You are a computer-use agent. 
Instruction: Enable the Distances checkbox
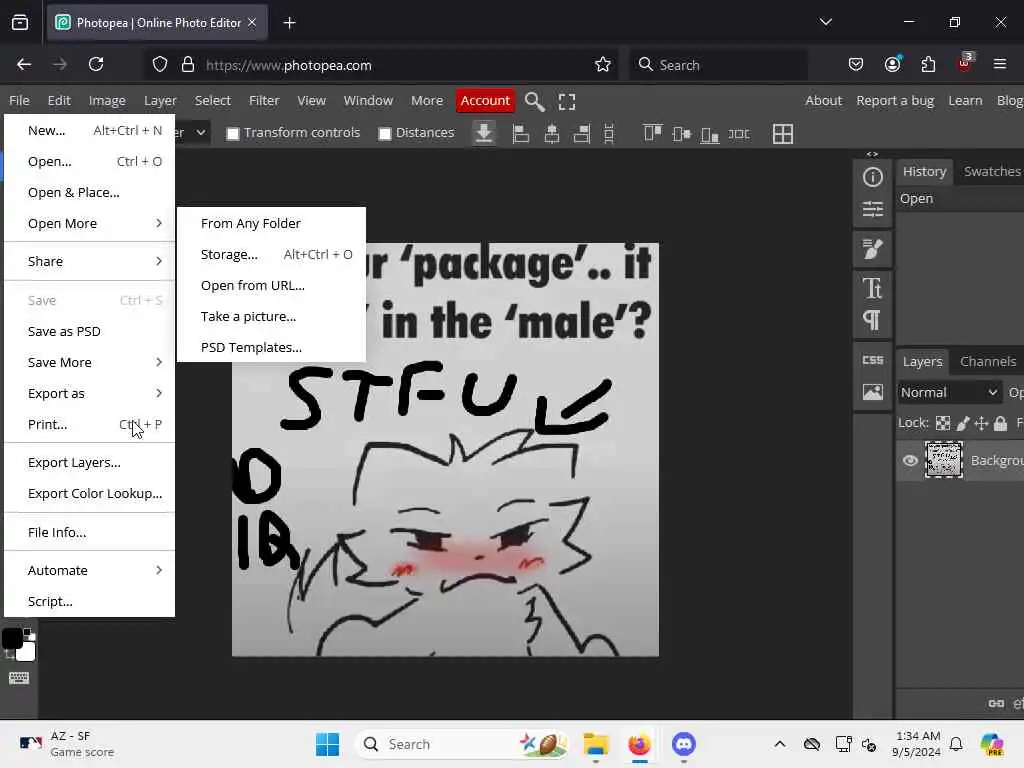pos(385,134)
